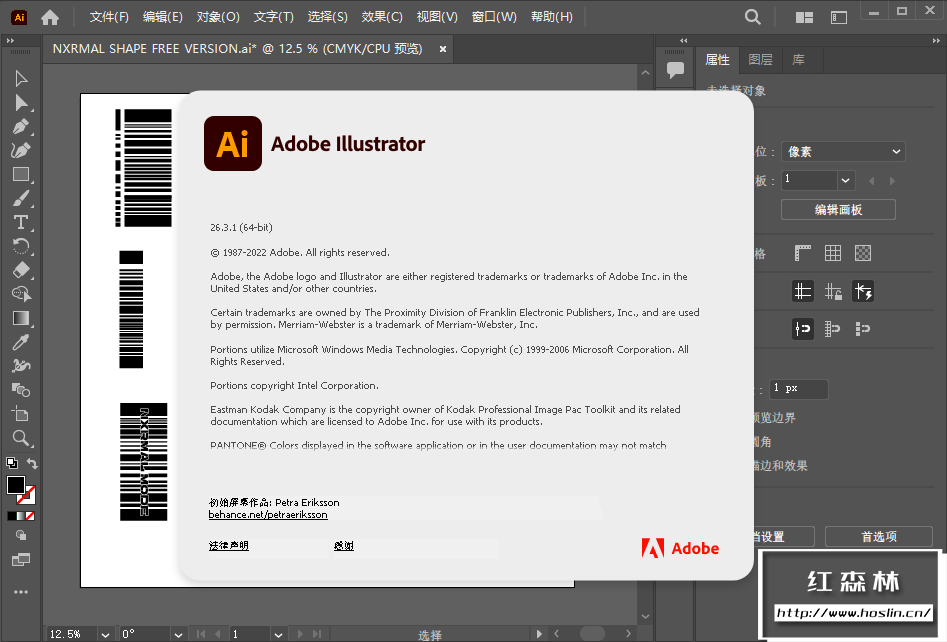947x642 pixels.
Task: Open the workspace switcher icon
Action: coord(839,18)
